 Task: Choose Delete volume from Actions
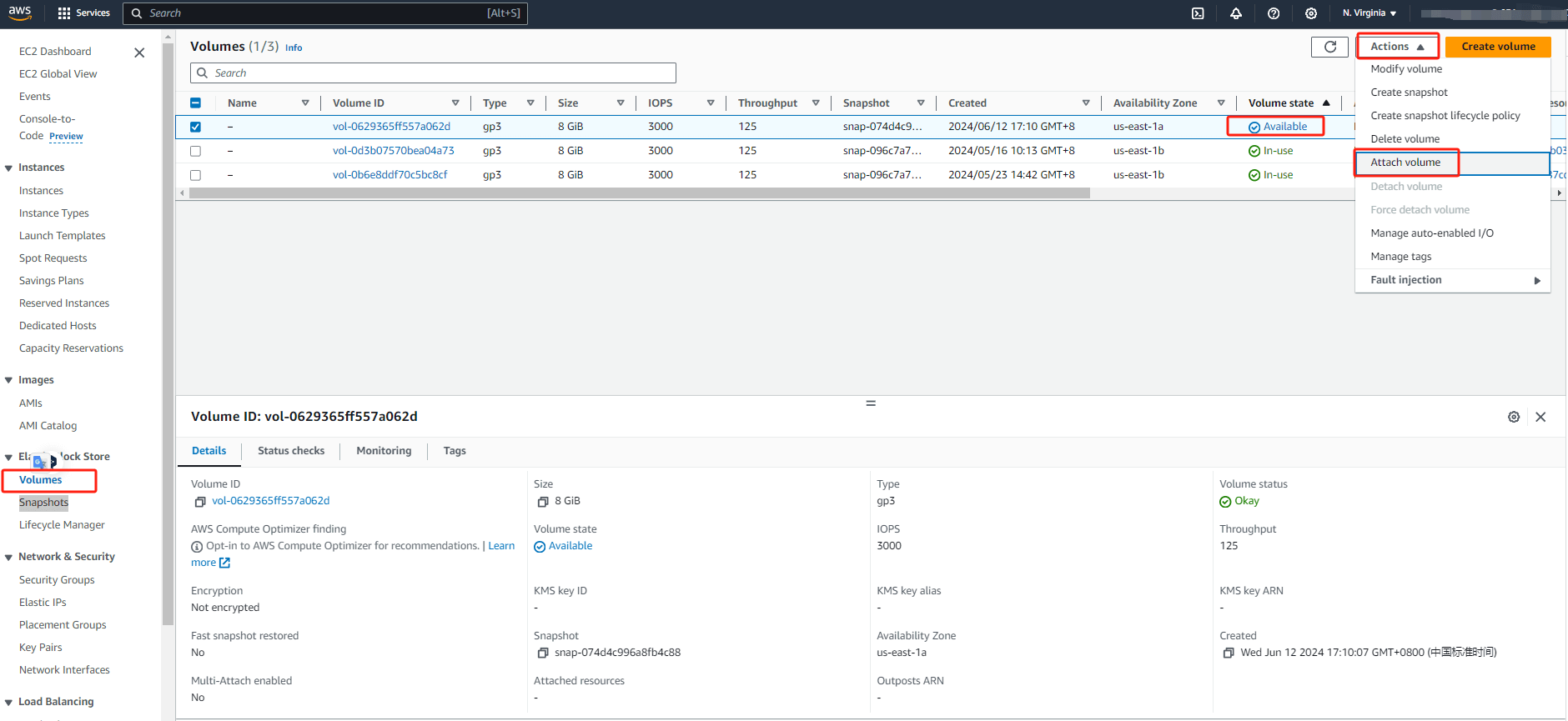1453,139
